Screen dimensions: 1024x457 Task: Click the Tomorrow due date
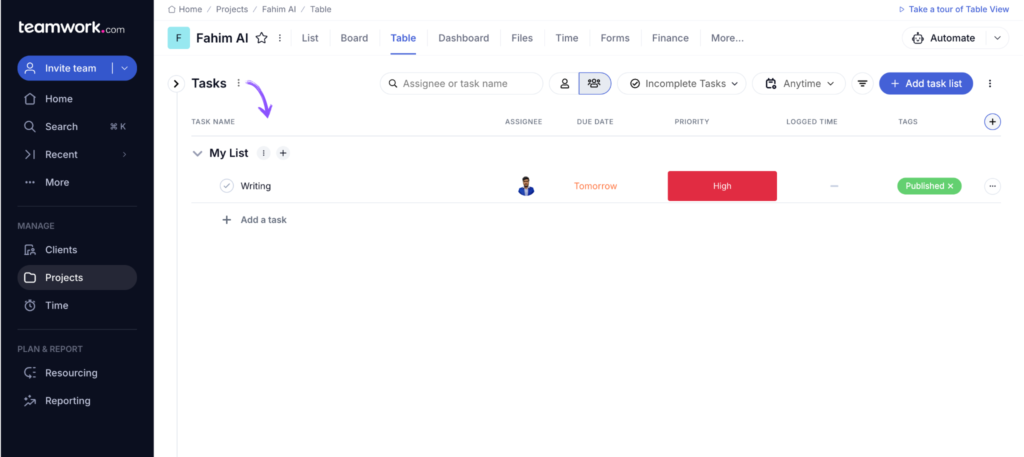[x=595, y=186]
